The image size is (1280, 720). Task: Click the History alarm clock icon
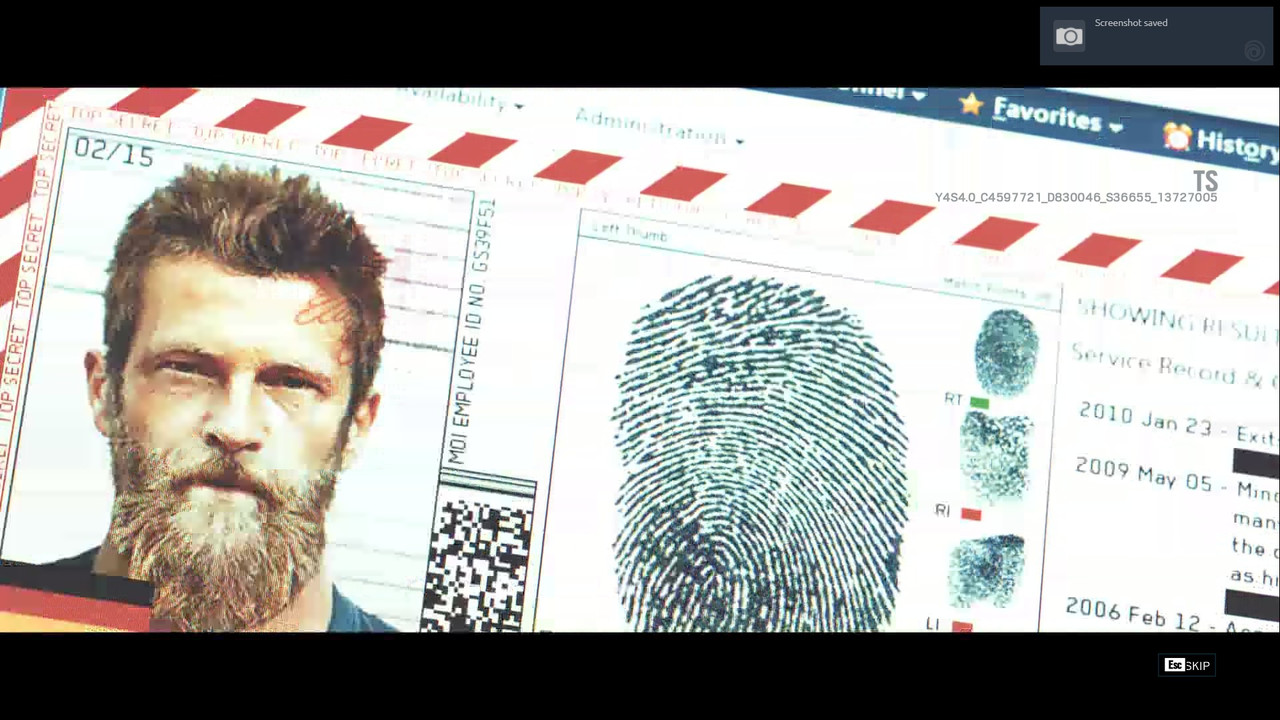coord(1177,136)
